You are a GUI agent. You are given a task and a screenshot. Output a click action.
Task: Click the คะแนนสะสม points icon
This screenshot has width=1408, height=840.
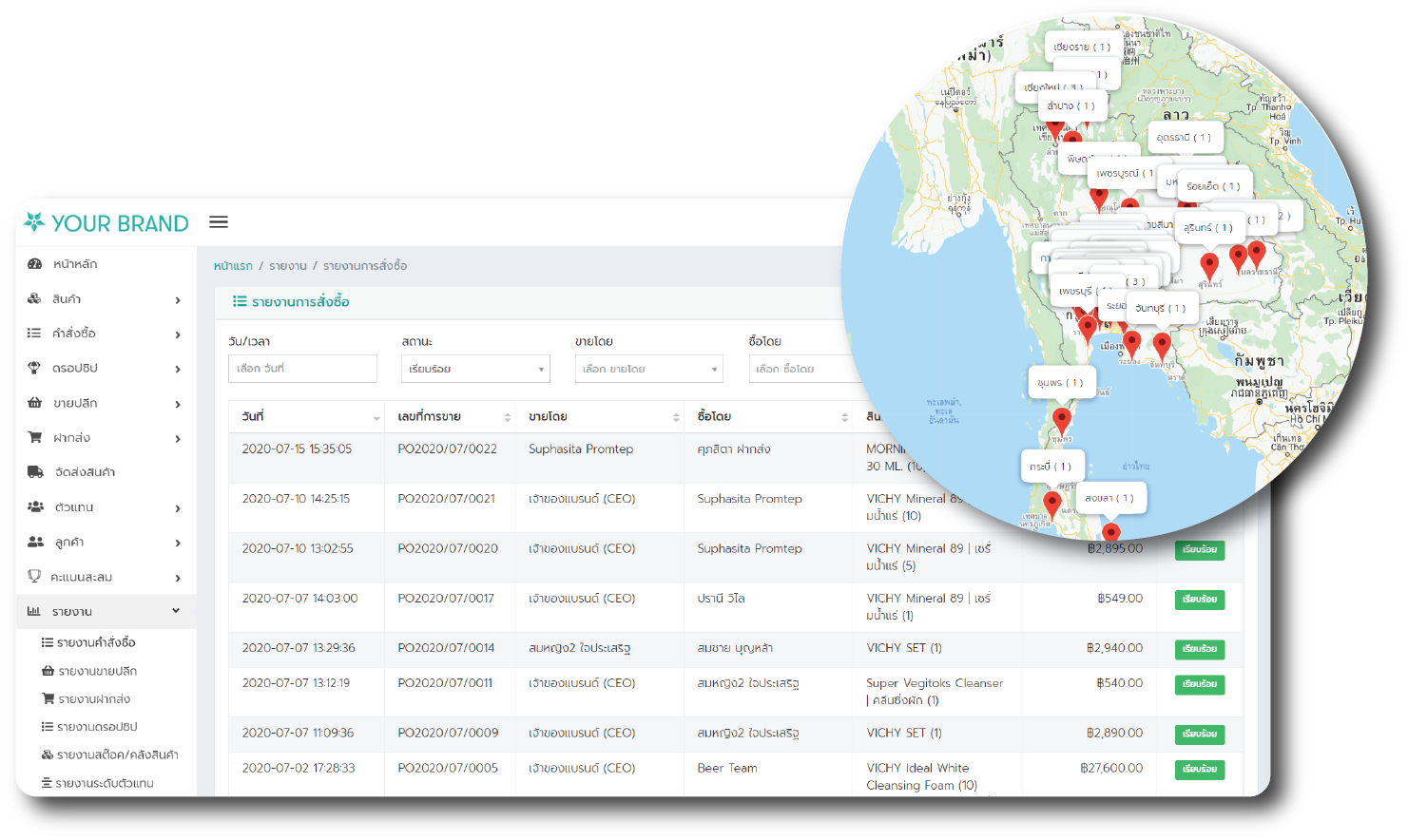(34, 577)
